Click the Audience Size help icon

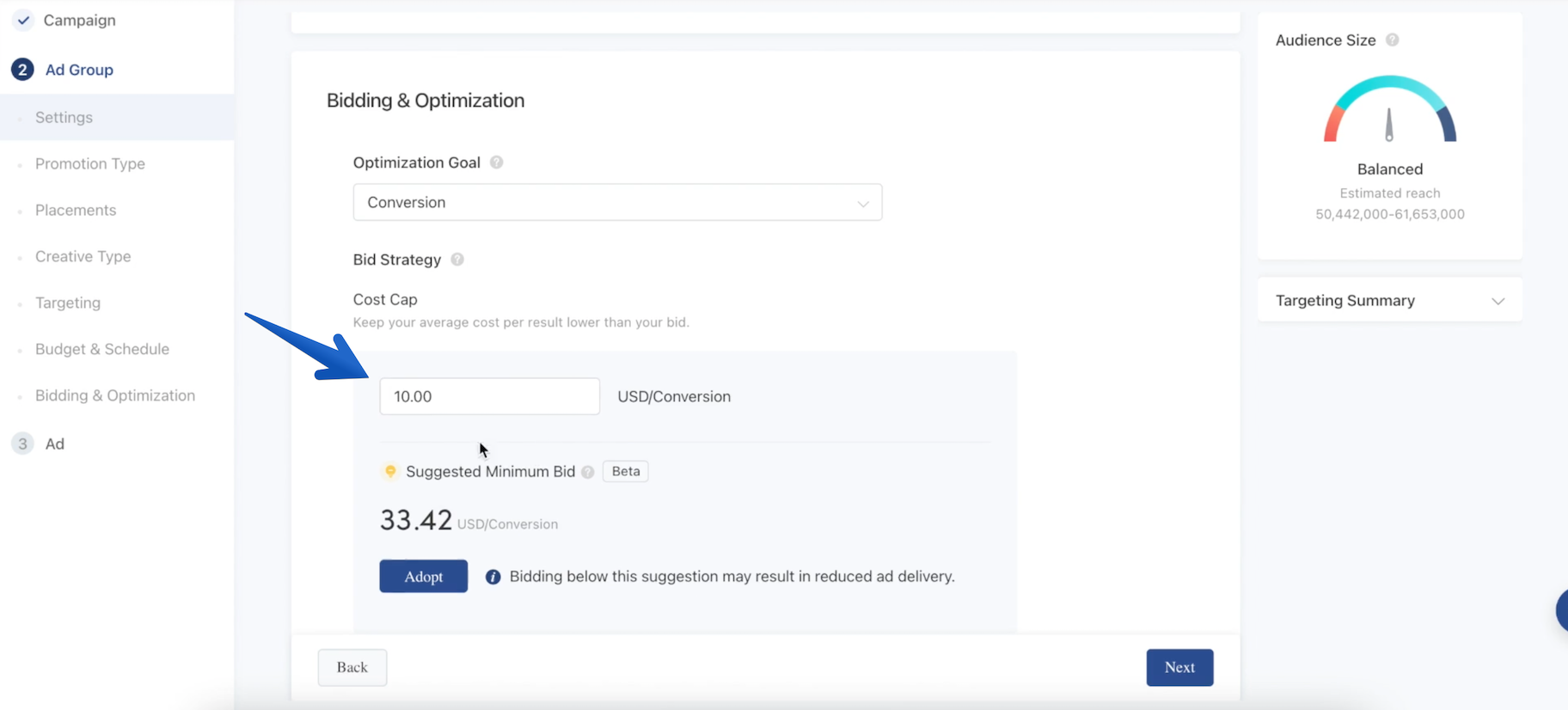coord(1392,40)
